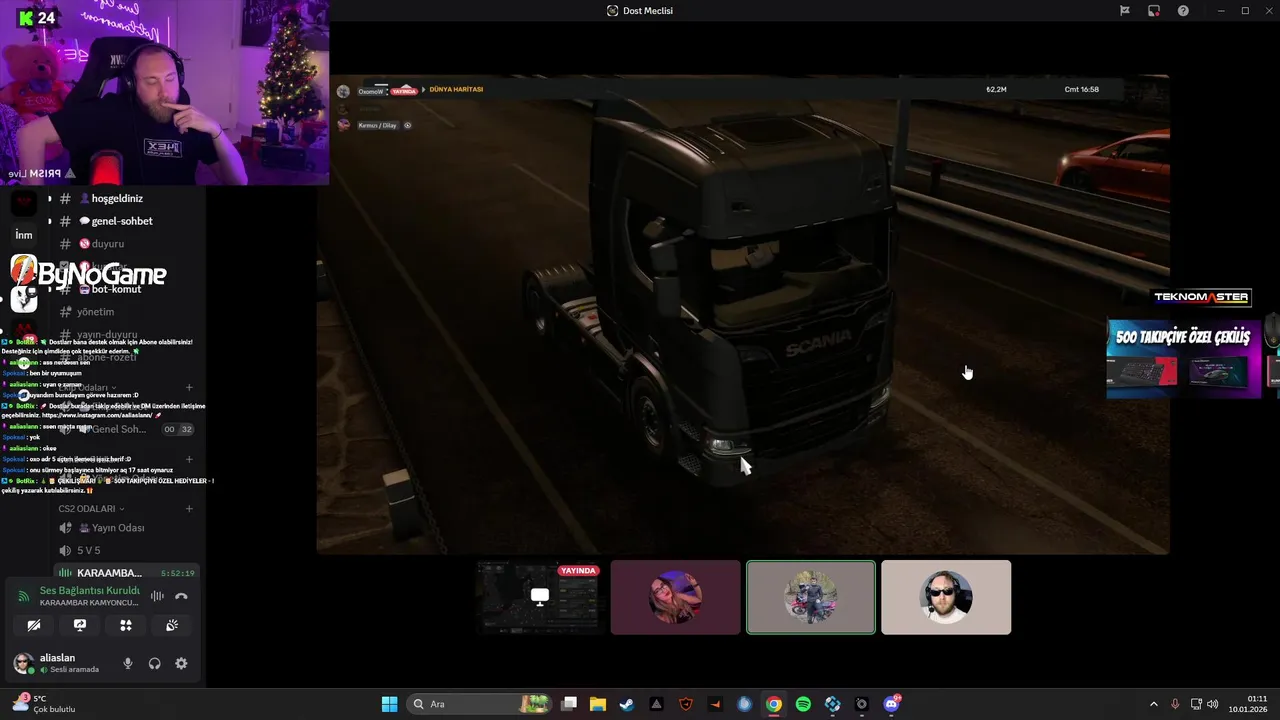Open Brave browser from taskbar

[685, 704]
